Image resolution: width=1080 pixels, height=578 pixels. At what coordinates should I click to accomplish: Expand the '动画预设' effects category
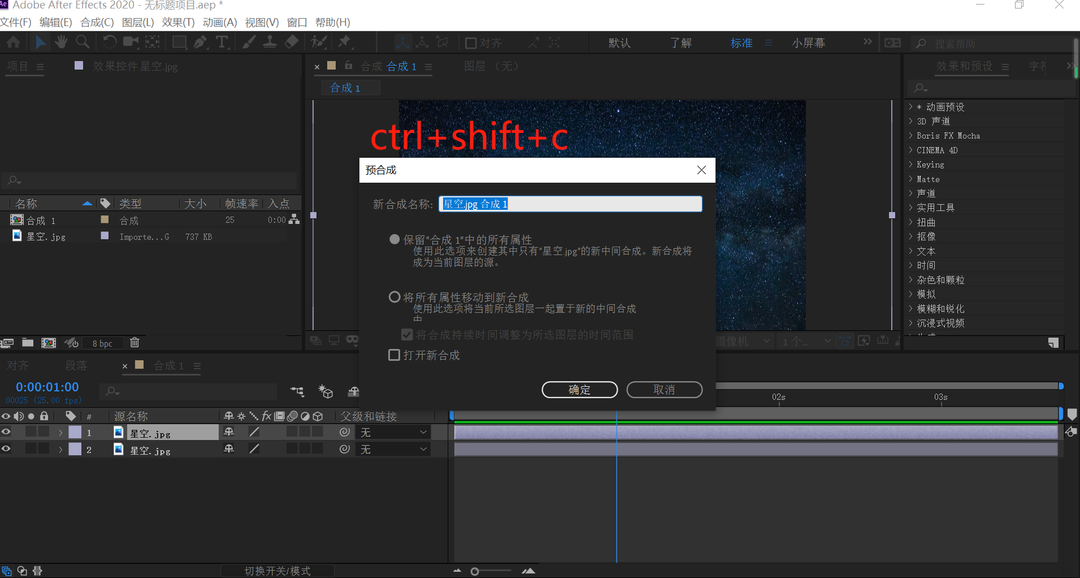click(911, 107)
